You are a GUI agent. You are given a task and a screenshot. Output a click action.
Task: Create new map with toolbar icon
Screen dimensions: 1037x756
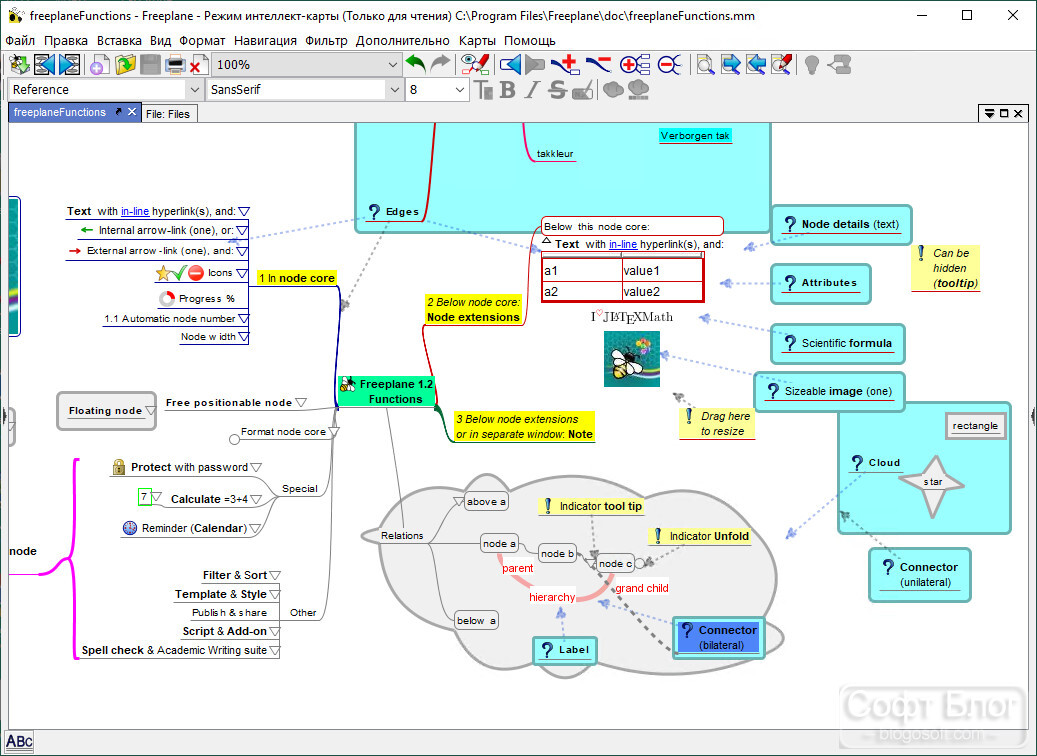pos(100,65)
